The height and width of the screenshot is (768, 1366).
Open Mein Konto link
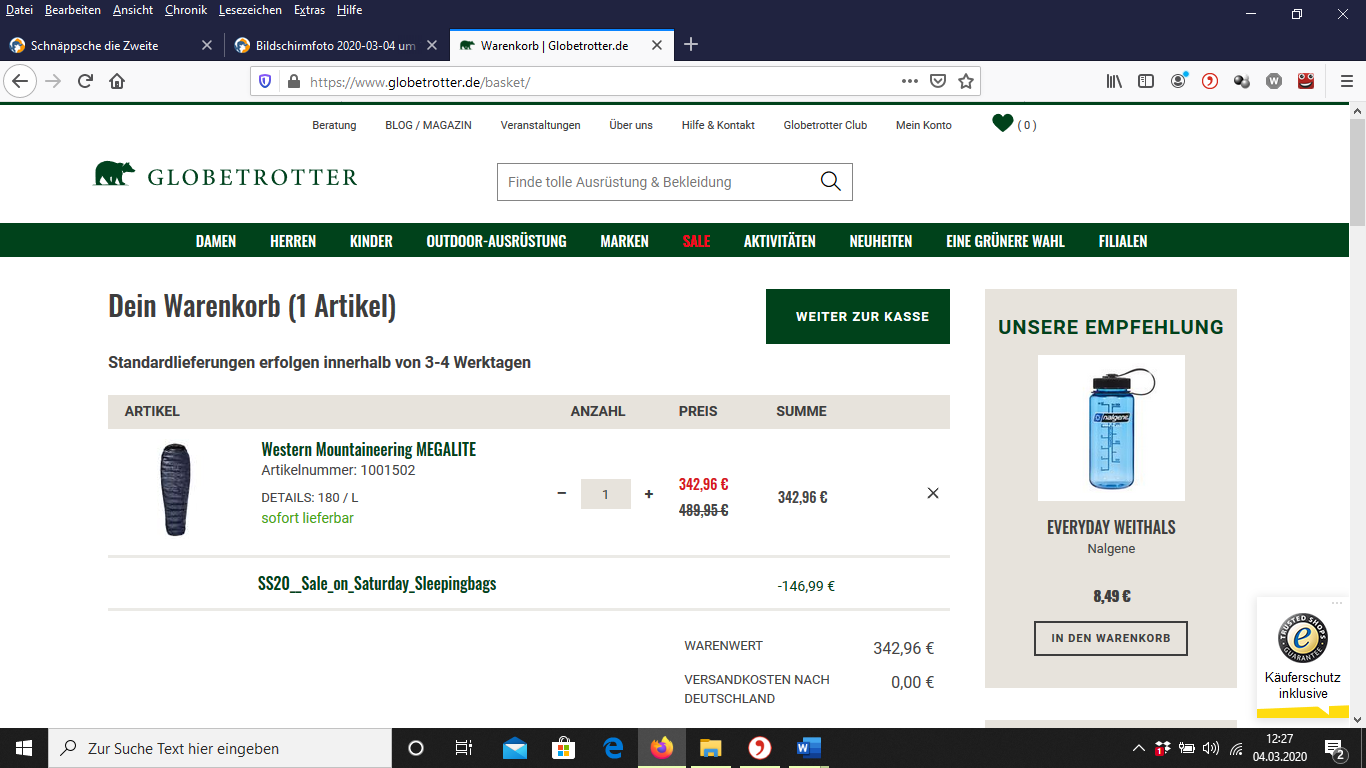pos(924,125)
